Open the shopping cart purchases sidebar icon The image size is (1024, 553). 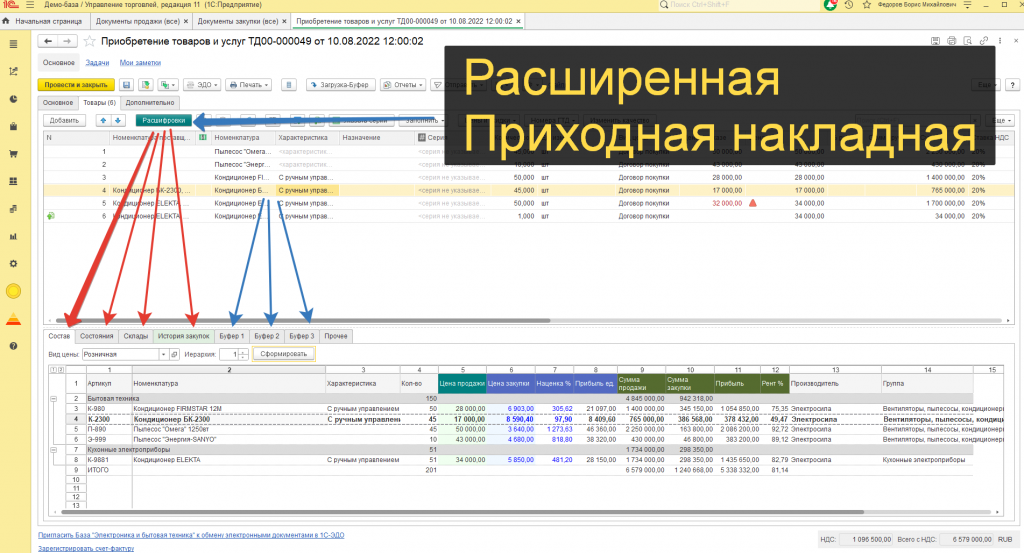click(13, 154)
